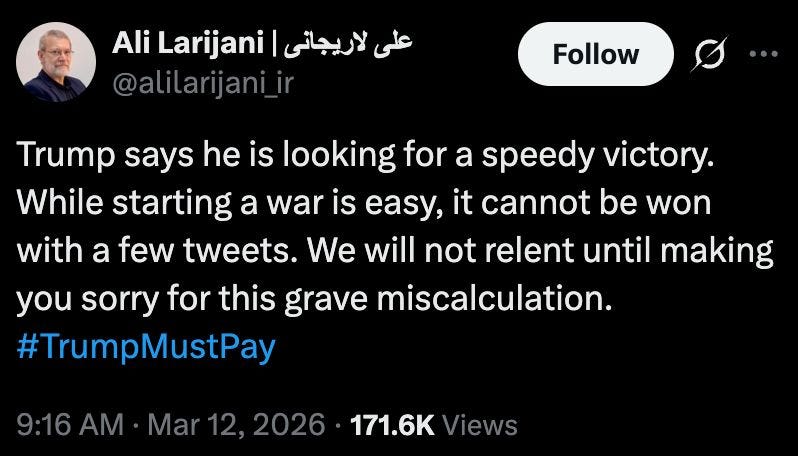Click Ali Larijani's profile avatar photo
Viewport: 798px width, 456px height.
pos(56,62)
